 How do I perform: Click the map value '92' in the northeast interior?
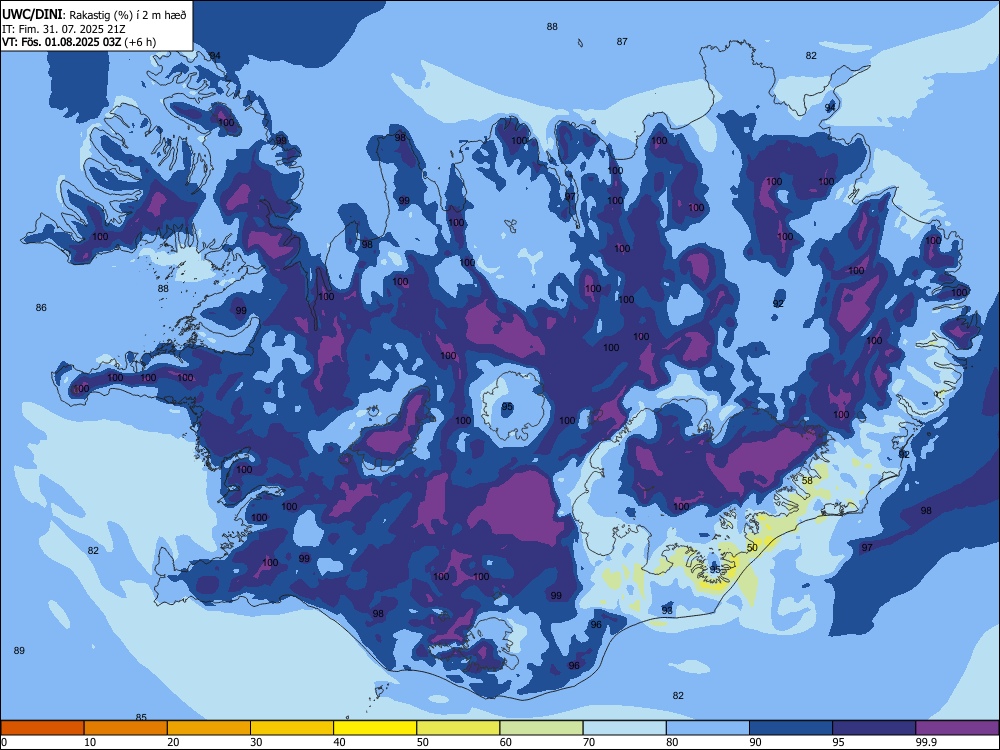[778, 304]
